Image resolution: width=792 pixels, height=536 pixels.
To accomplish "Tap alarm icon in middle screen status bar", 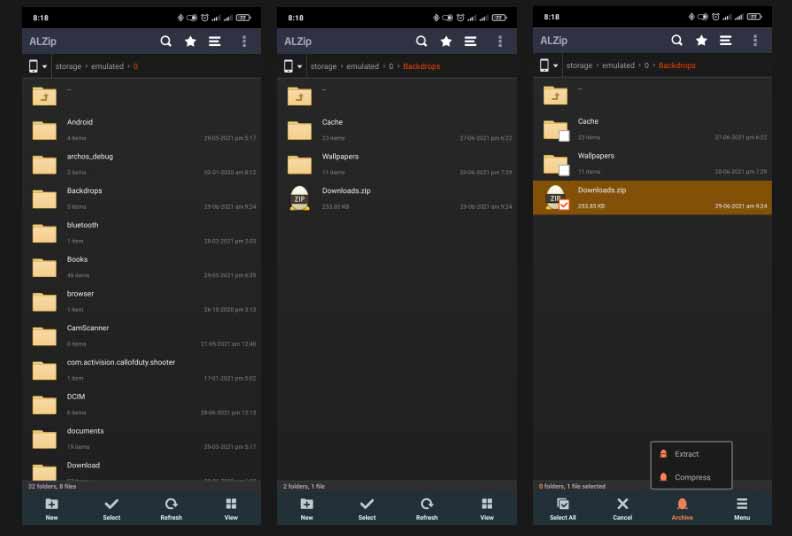I will coord(460,18).
